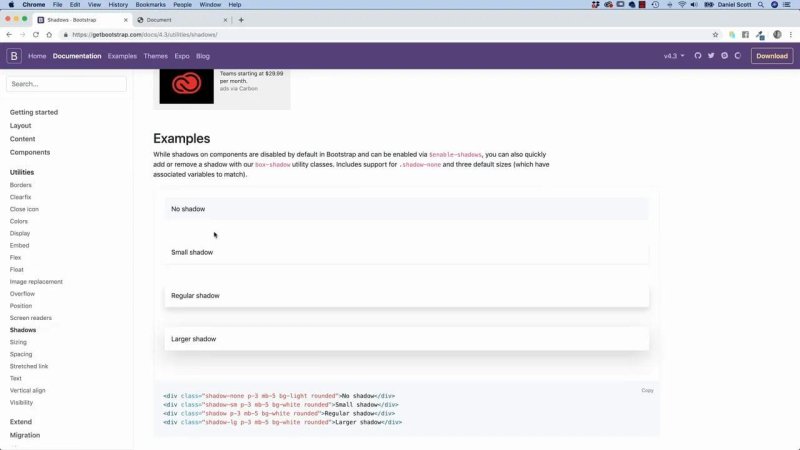This screenshot has width=800, height=450.
Task: Open Notification Center icon
Action: point(787,5)
